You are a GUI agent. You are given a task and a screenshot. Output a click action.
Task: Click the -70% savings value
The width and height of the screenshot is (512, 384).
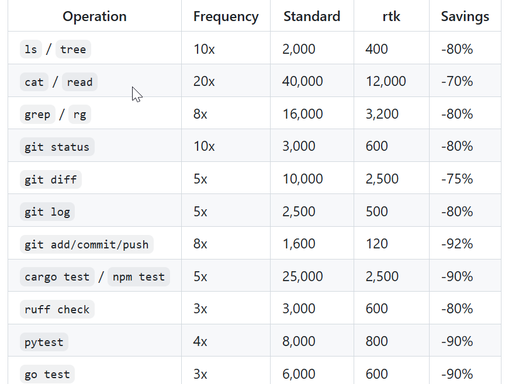(457, 81)
